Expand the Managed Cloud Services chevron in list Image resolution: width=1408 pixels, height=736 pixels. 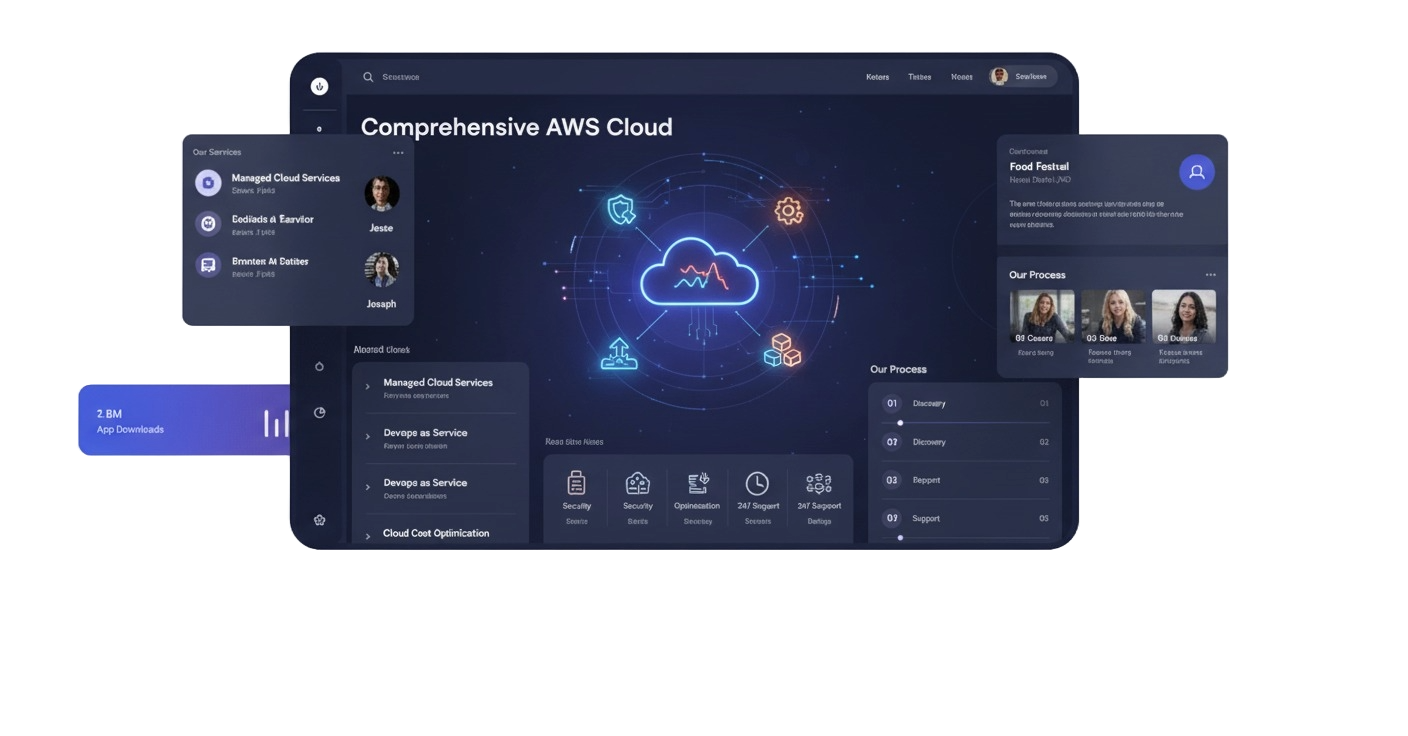coord(368,386)
